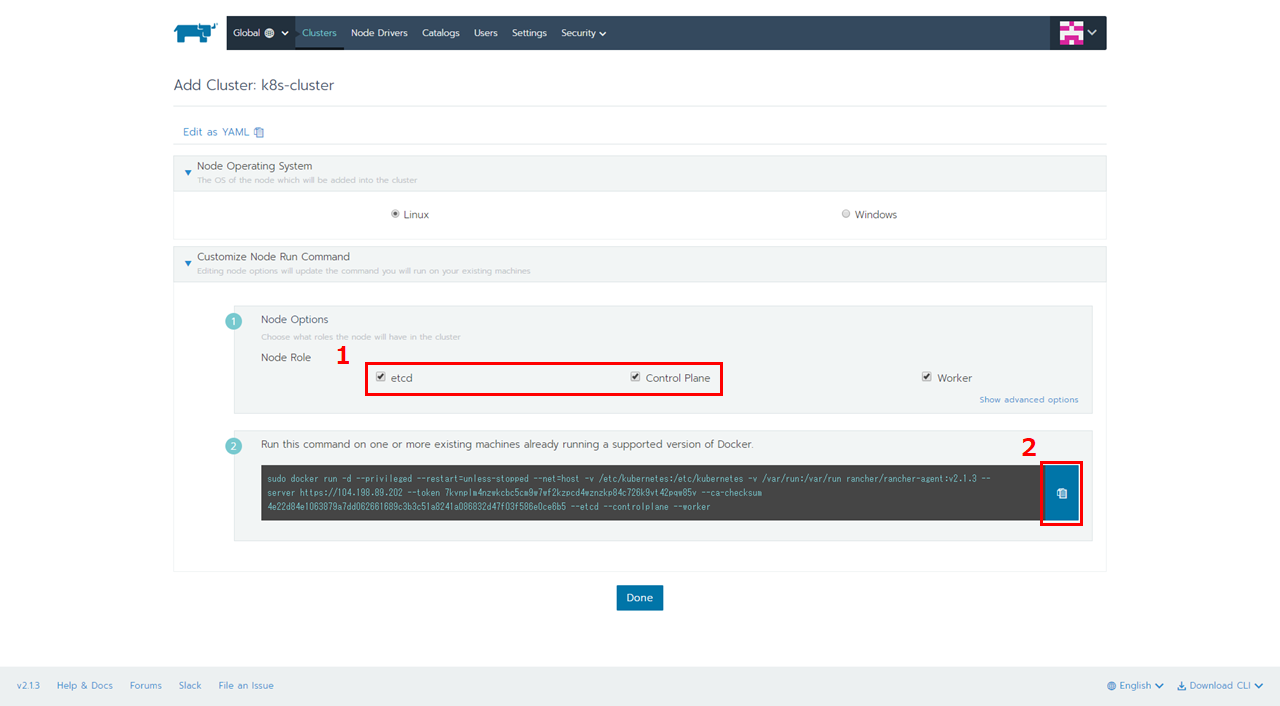Open the Slack link
Image resolution: width=1280 pixels, height=706 pixels.
190,686
